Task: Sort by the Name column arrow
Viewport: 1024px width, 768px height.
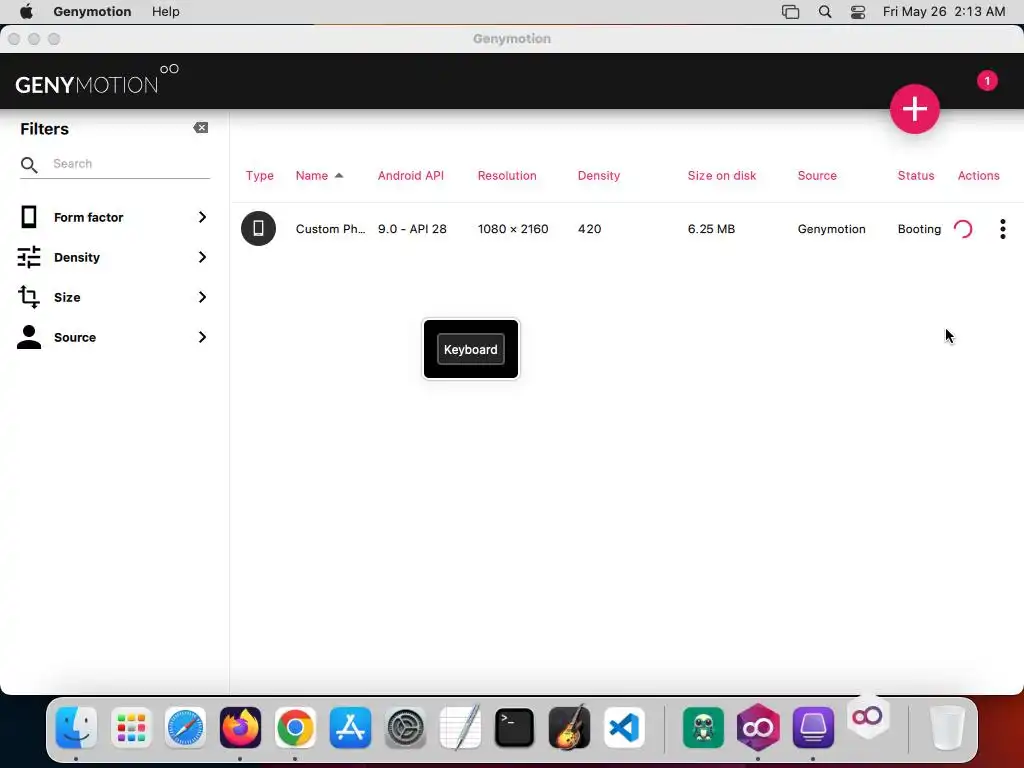Action: click(x=339, y=175)
